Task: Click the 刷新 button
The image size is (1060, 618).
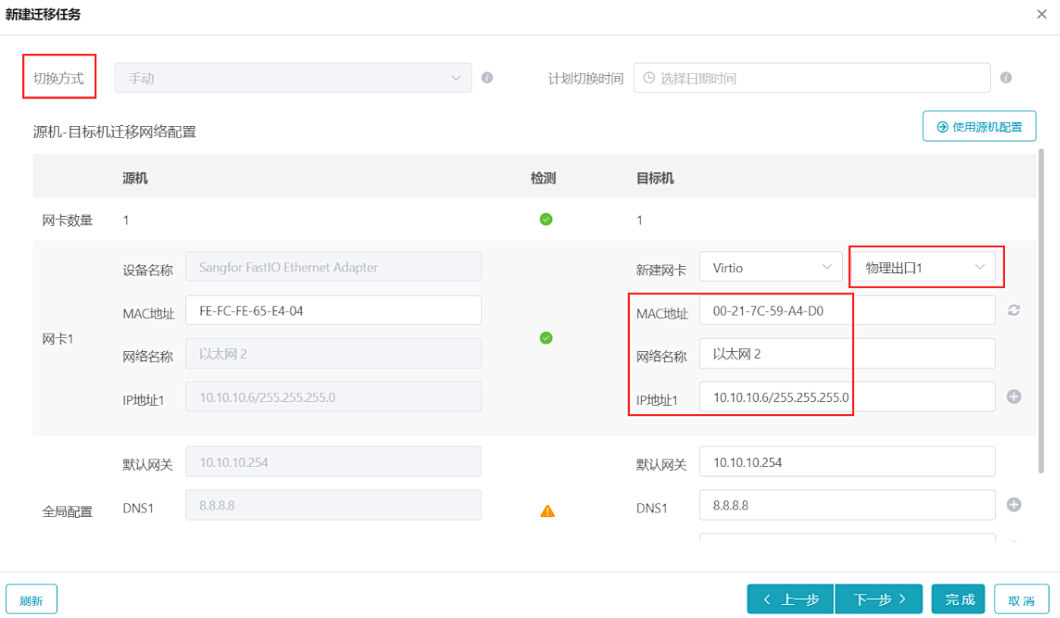Action: [x=31, y=600]
